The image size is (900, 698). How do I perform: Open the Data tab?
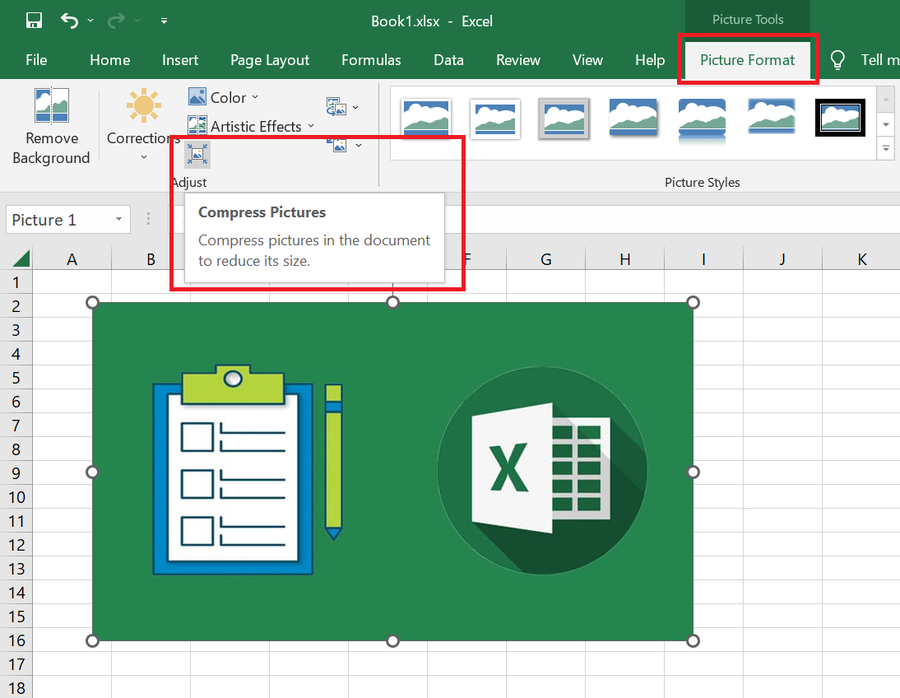coord(448,60)
